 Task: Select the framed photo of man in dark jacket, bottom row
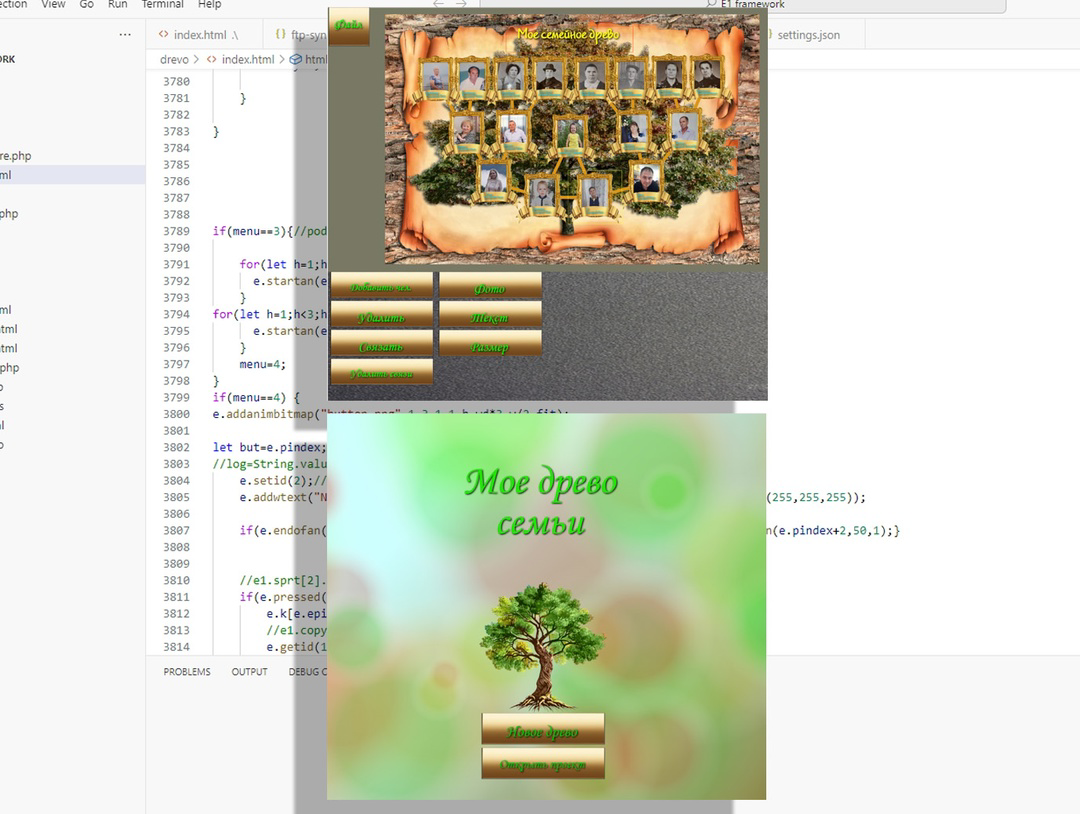click(x=646, y=179)
